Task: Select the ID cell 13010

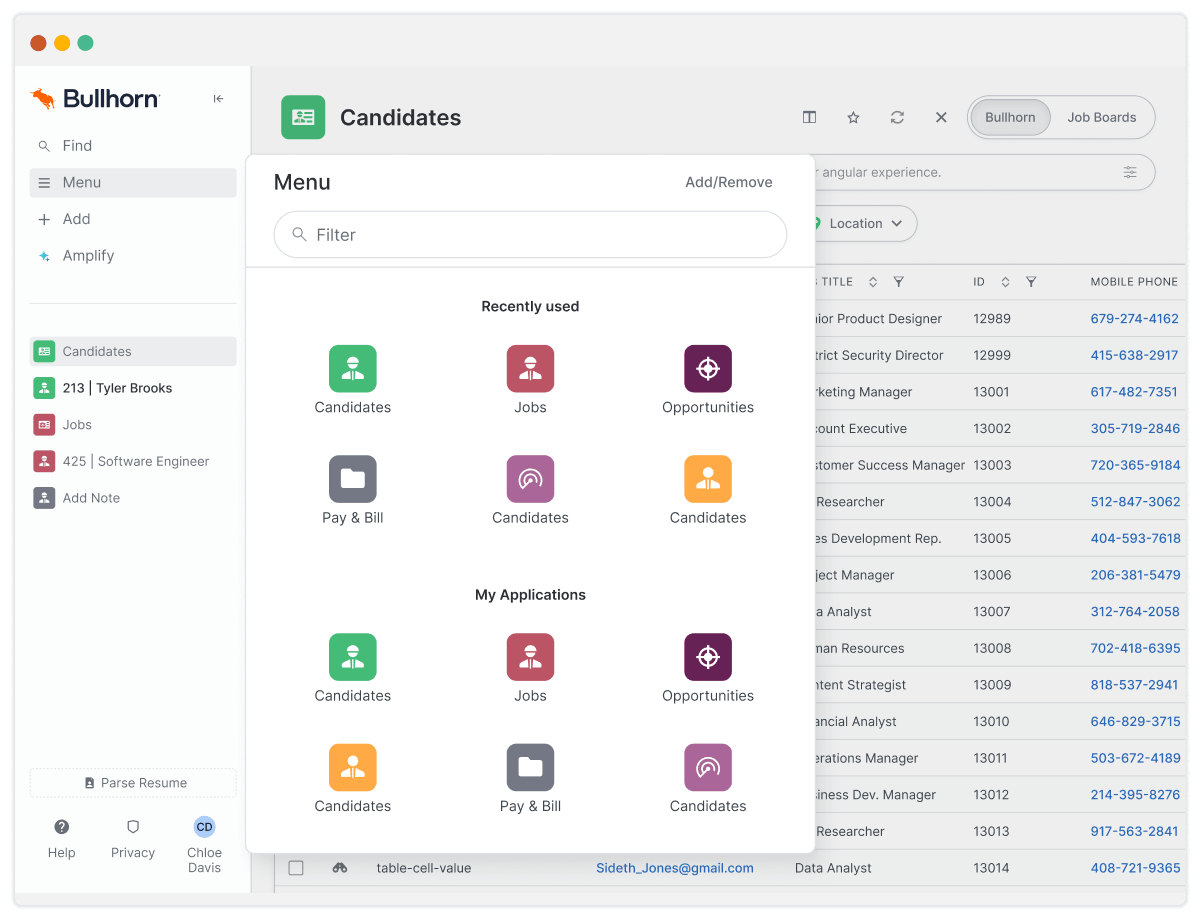Action: pyautogui.click(x=992, y=722)
